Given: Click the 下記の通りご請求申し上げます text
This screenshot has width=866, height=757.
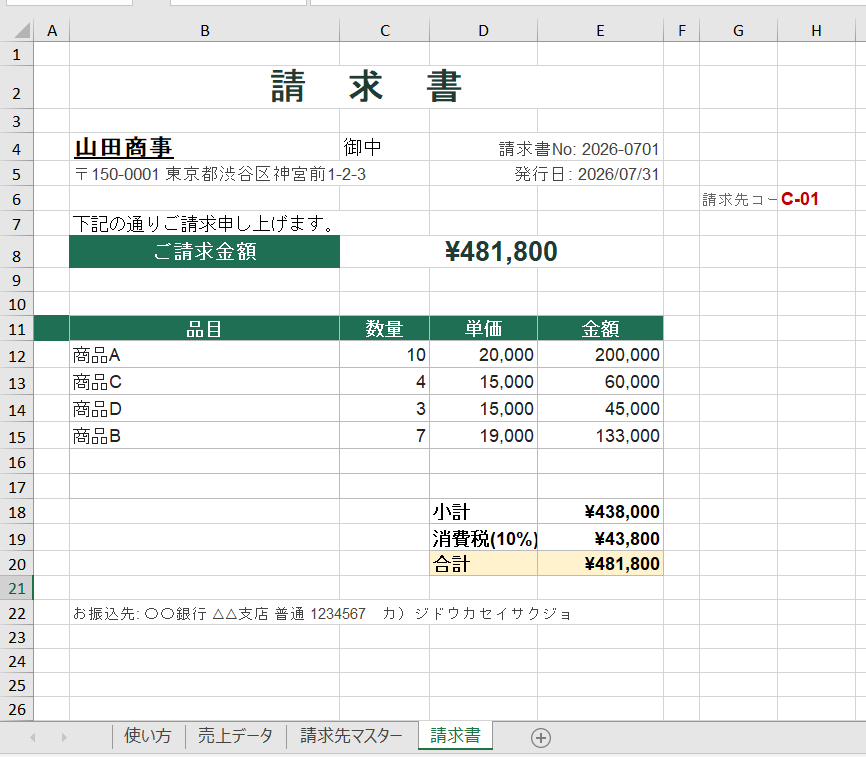Looking at the screenshot, I should (x=203, y=224).
